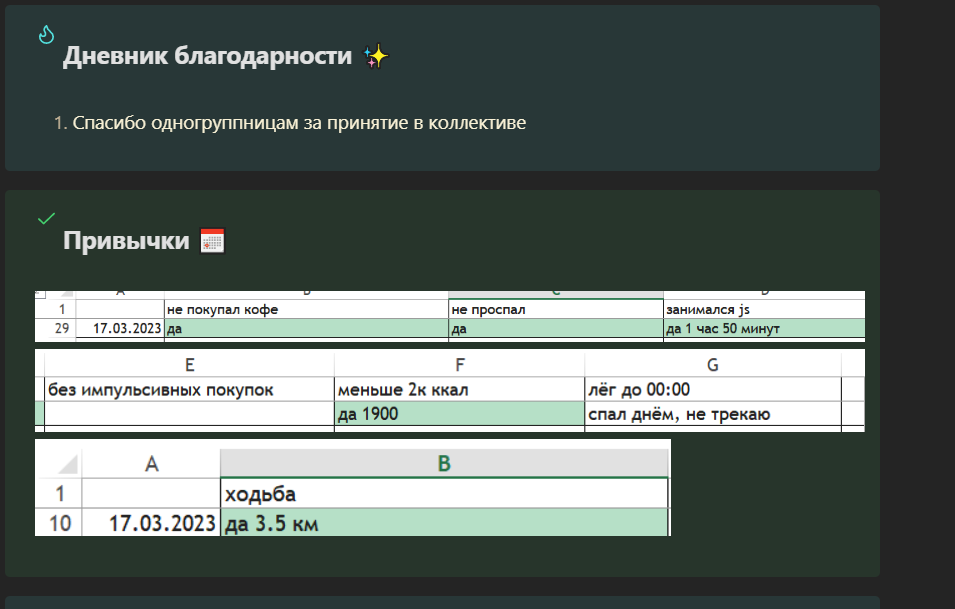The width and height of the screenshot is (955, 609).
Task: Click the cell спал днём, не трекаю
Action: 713,414
